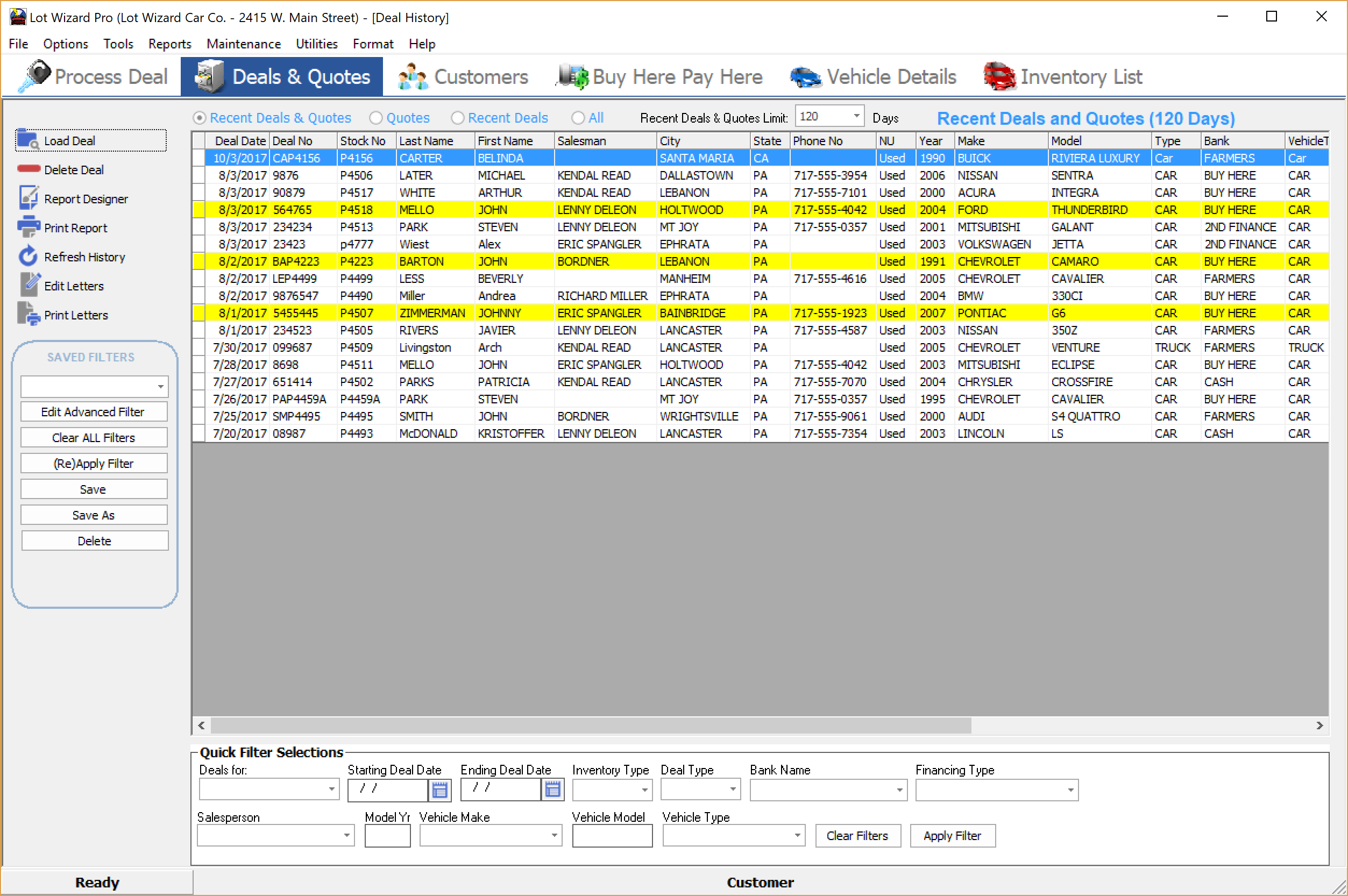This screenshot has width=1348, height=896.
Task: Open Report Designer via its icon
Action: pyautogui.click(x=29, y=198)
